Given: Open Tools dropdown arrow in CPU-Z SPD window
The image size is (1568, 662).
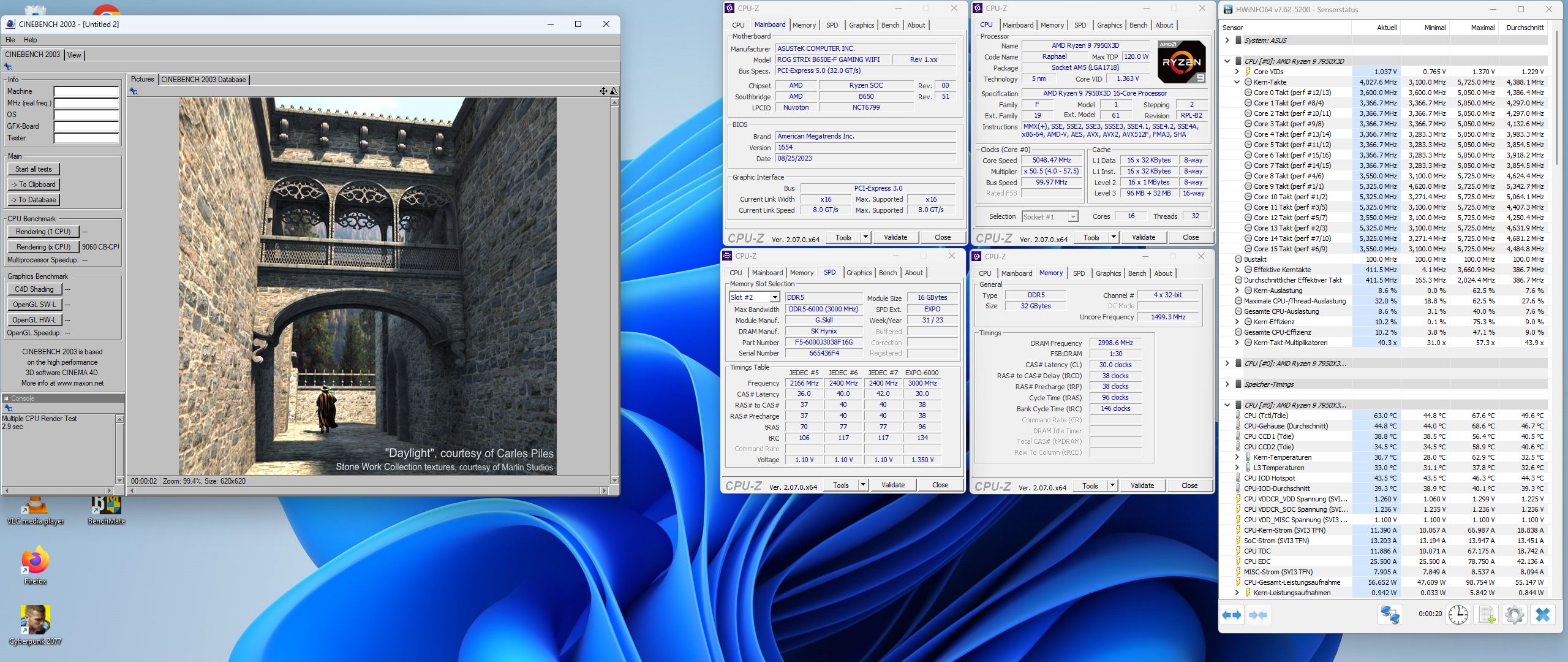Looking at the screenshot, I should [x=862, y=485].
